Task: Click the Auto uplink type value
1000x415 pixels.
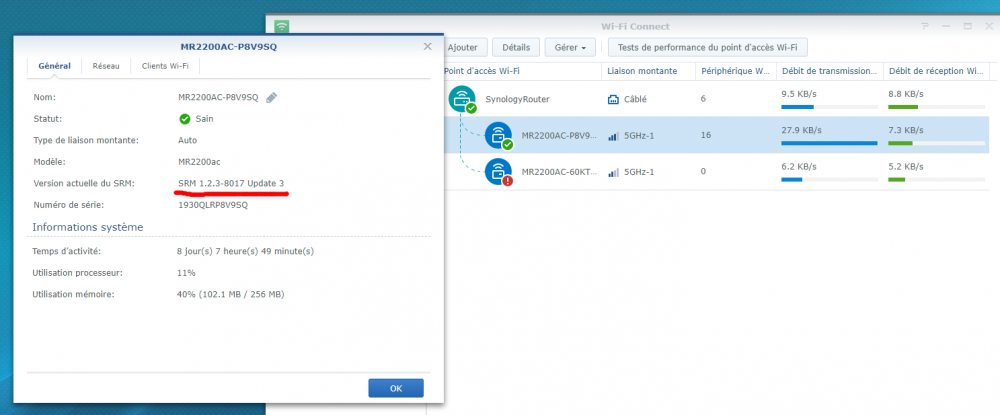Action: click(188, 140)
